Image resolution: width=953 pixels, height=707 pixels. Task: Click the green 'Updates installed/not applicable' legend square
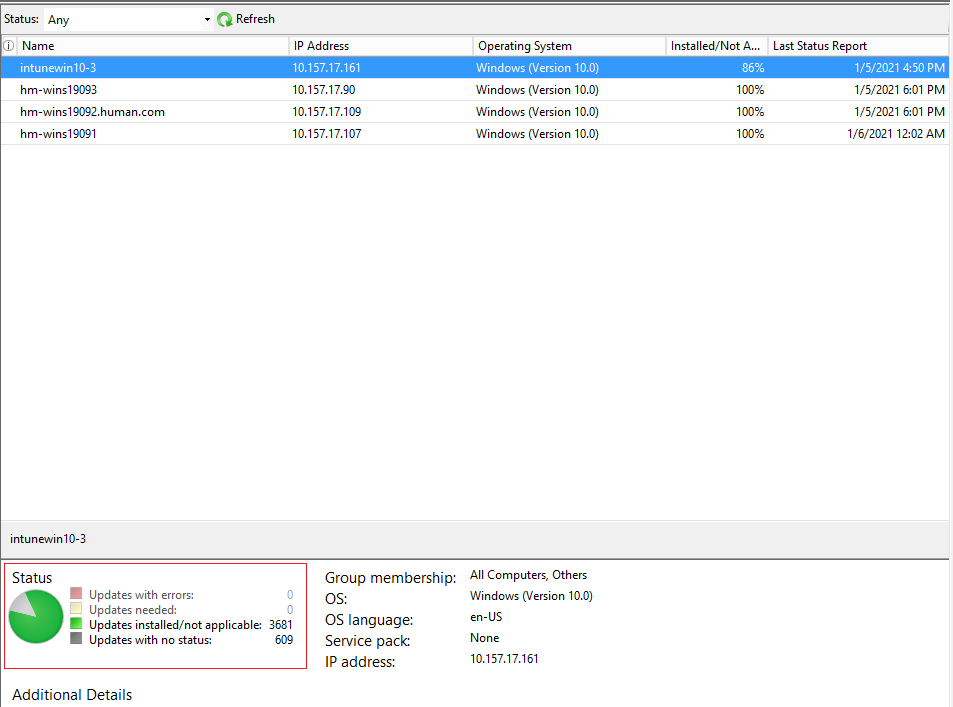tap(77, 623)
